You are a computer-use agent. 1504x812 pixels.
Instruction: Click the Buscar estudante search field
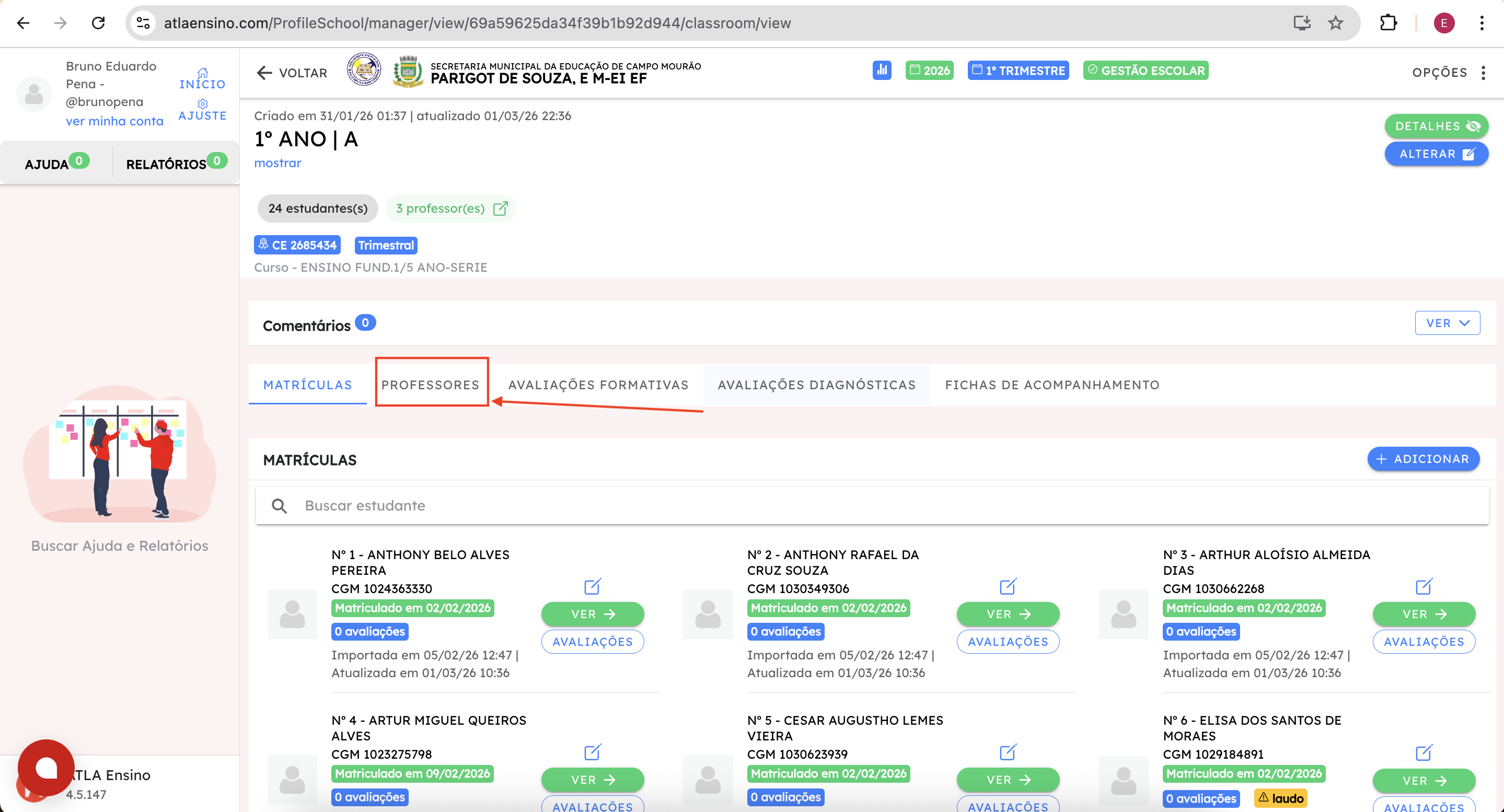coord(872,505)
